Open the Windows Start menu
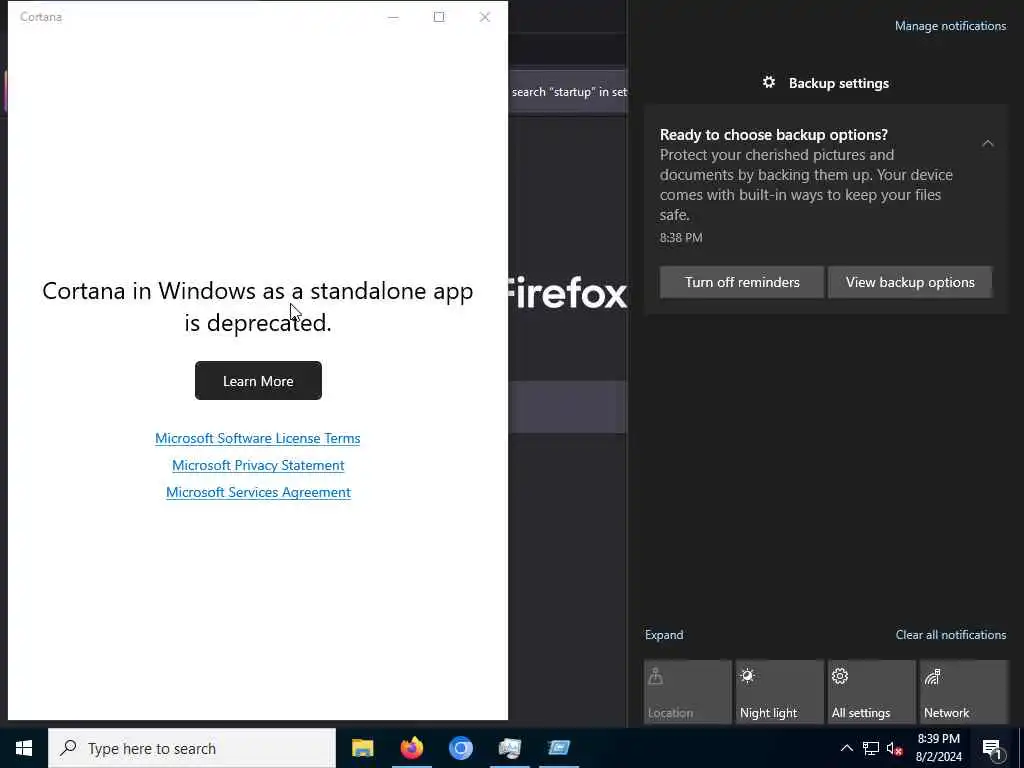Image resolution: width=1024 pixels, height=768 pixels. pyautogui.click(x=24, y=748)
